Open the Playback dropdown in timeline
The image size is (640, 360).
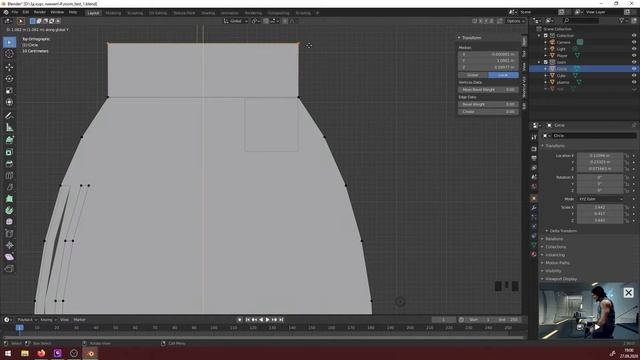[27, 320]
